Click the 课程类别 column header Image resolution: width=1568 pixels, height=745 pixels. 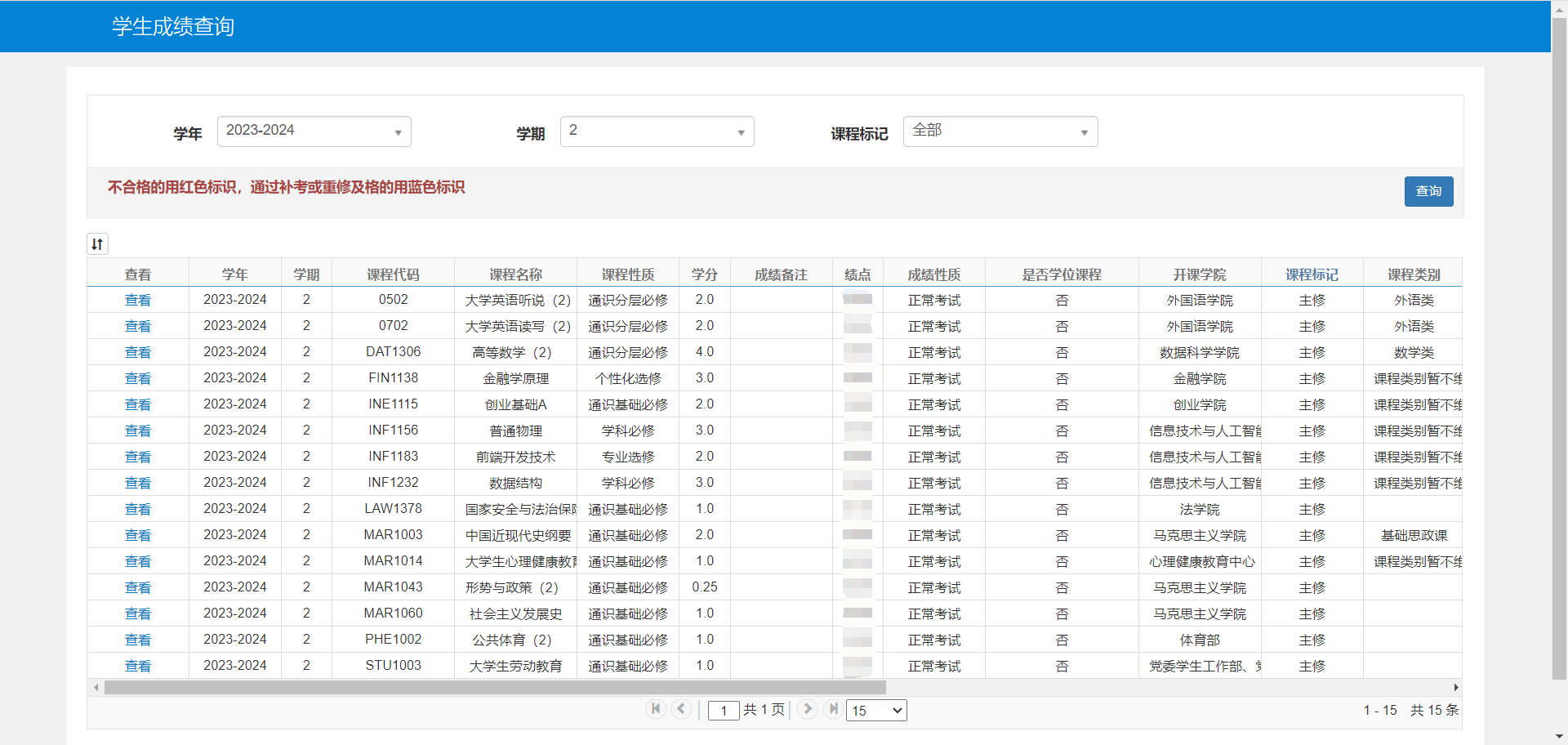1414,274
